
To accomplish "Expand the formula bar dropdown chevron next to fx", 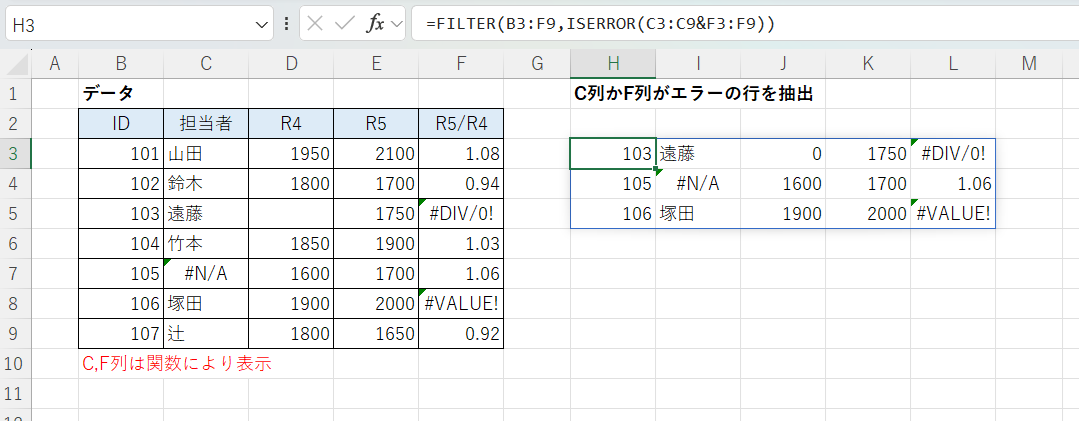I will click(x=396, y=24).
